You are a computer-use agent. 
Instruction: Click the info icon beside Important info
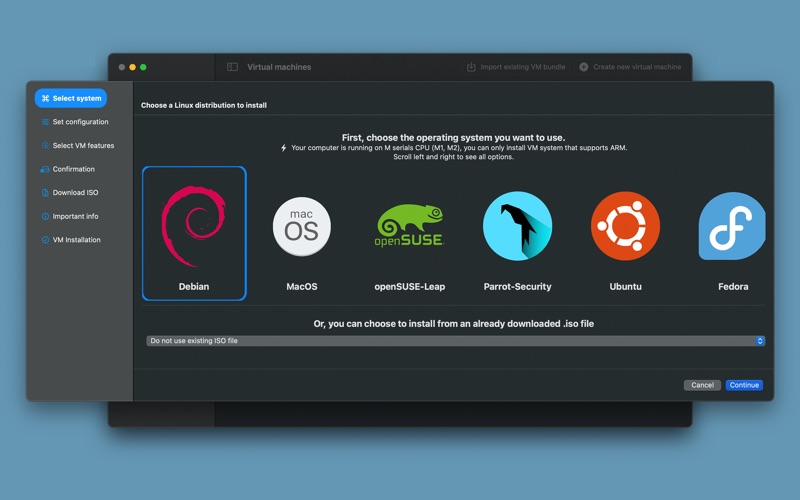point(45,216)
